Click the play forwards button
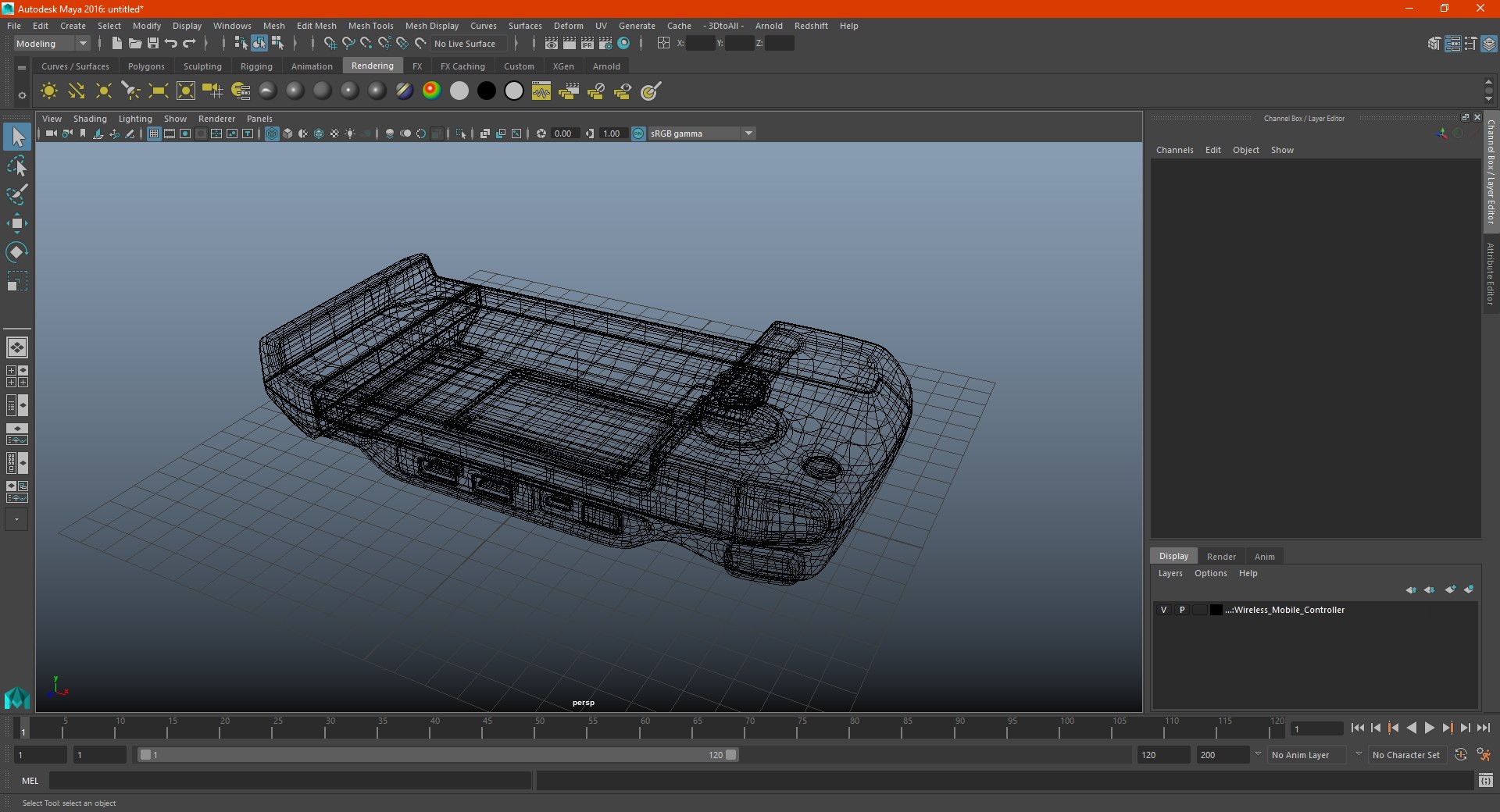 (1430, 728)
